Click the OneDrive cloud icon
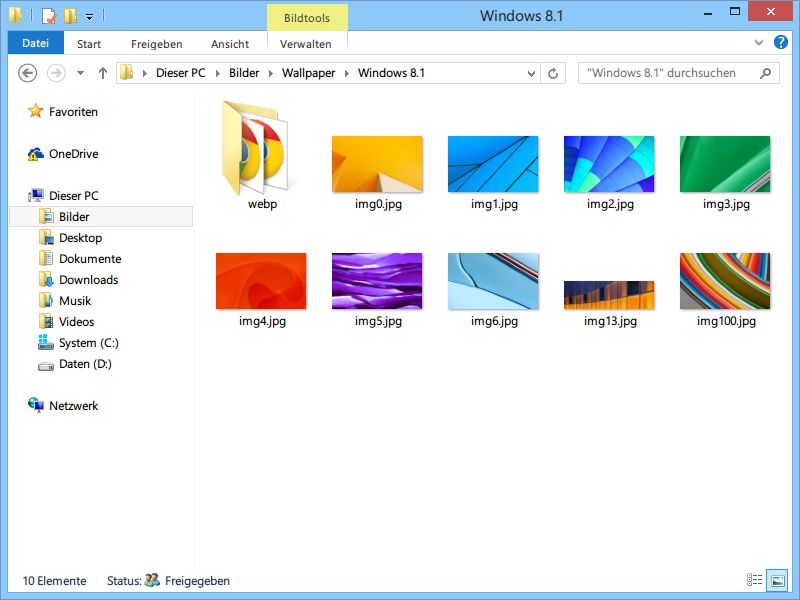The height and width of the screenshot is (600, 800). (35, 154)
